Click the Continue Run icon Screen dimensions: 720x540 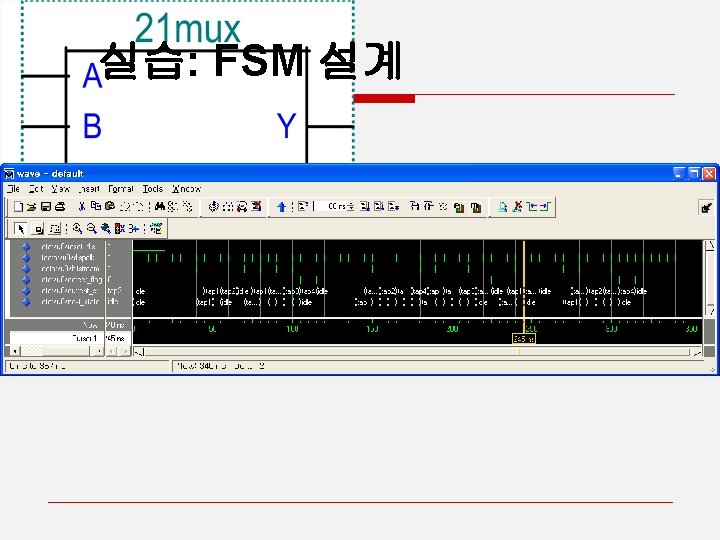click(379, 207)
